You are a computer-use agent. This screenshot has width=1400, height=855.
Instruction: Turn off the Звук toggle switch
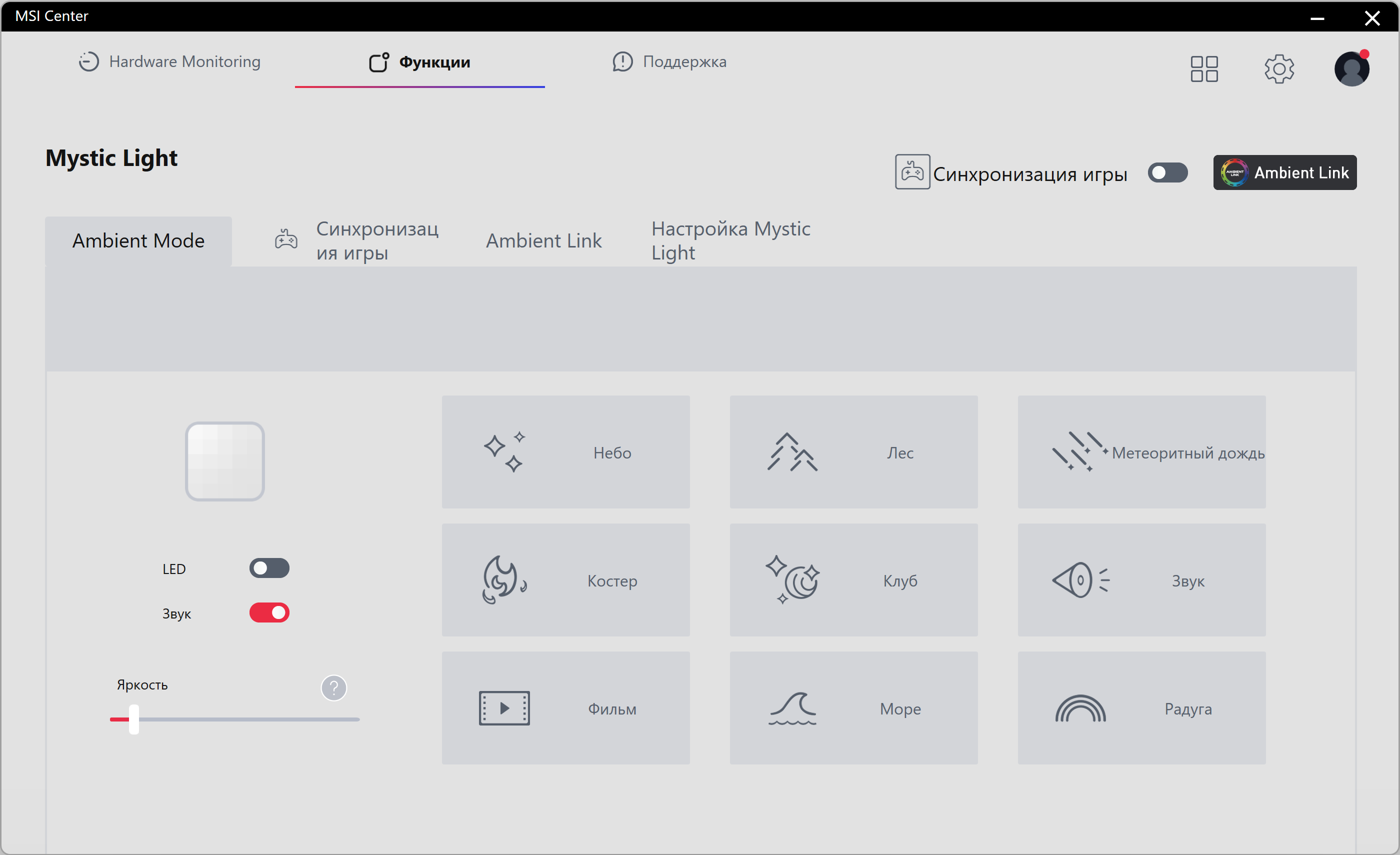tap(269, 612)
